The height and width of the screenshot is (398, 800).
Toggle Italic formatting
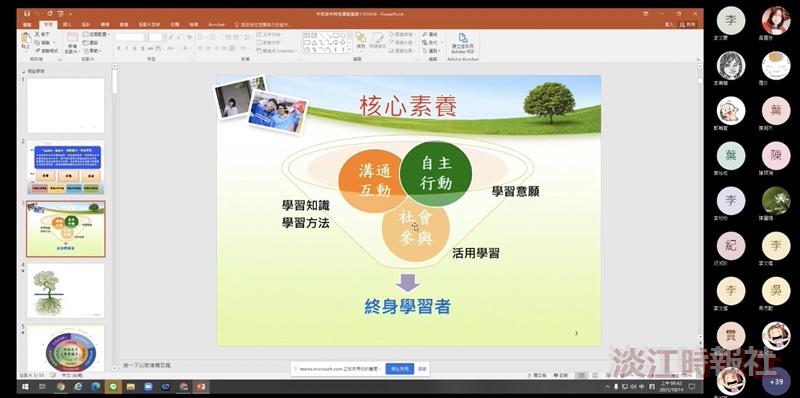[x=127, y=48]
